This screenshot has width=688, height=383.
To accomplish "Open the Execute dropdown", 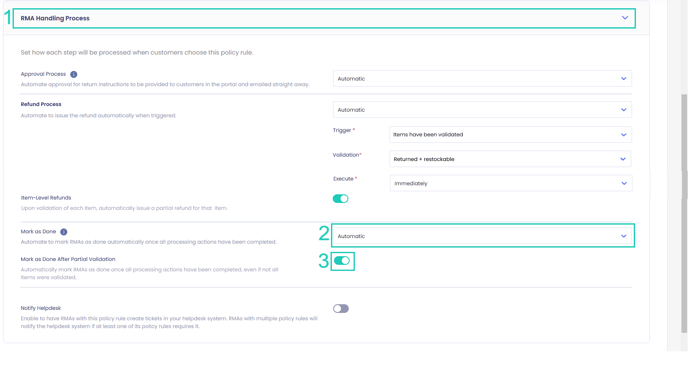I will pos(511,183).
